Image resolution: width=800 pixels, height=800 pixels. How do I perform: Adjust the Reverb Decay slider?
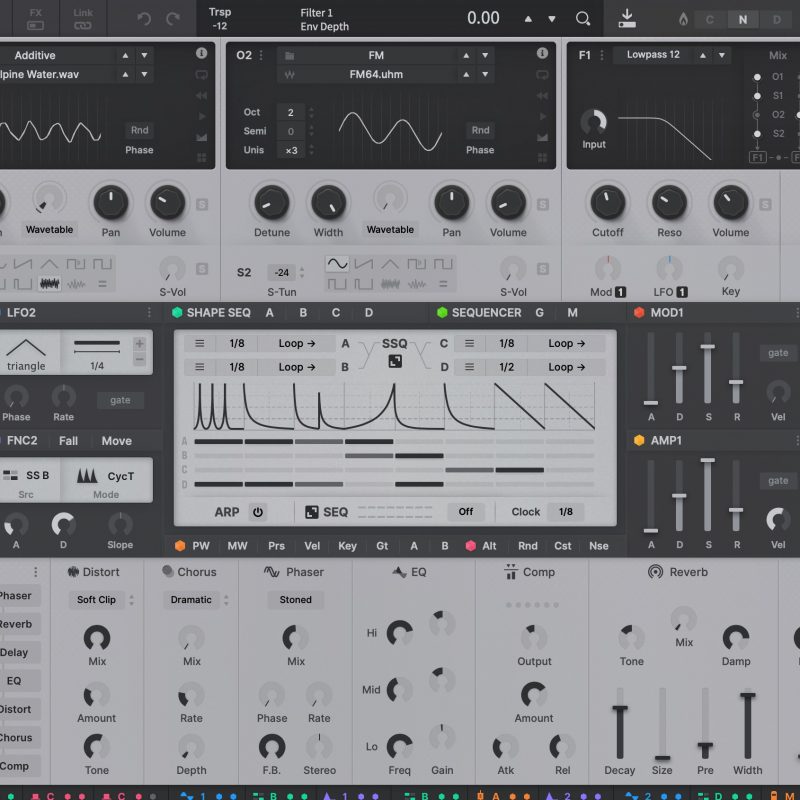pos(620,733)
